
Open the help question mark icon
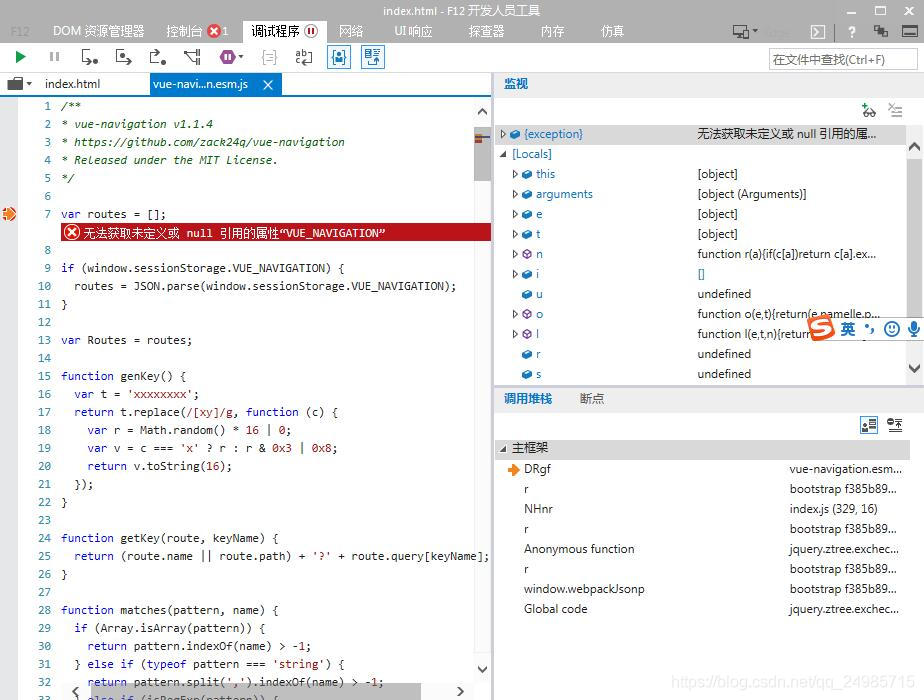pyautogui.click(x=852, y=32)
